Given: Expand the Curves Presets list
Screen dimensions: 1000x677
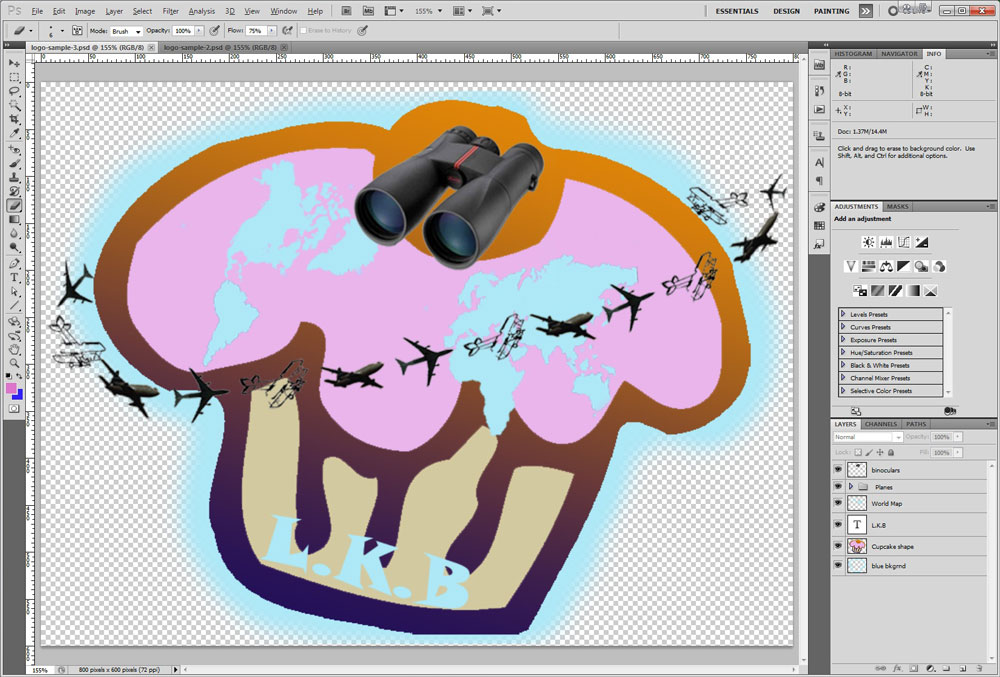Looking at the screenshot, I should tap(843, 327).
